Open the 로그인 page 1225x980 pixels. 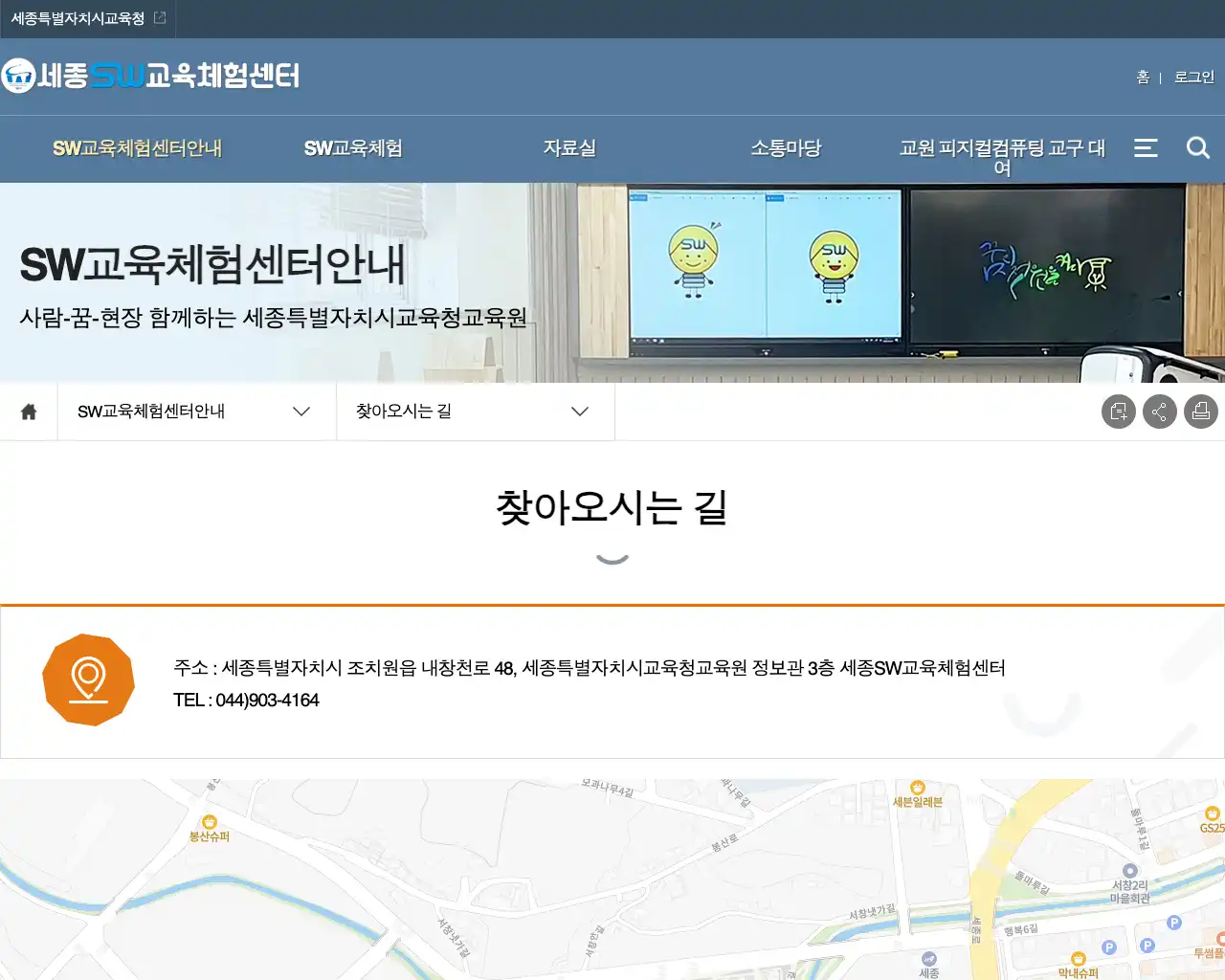1194,77
